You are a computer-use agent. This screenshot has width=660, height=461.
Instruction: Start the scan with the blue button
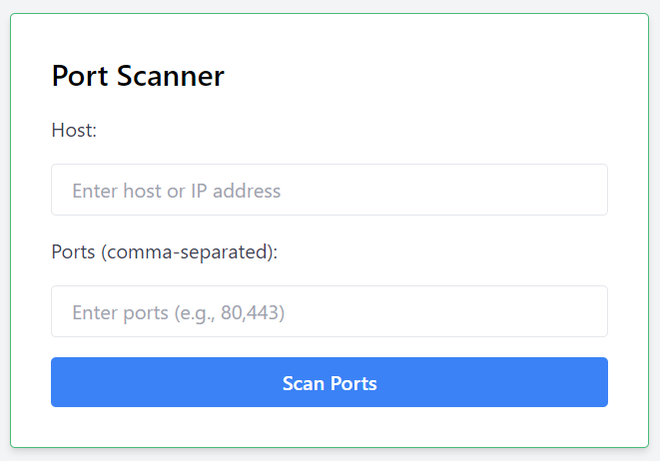point(329,383)
